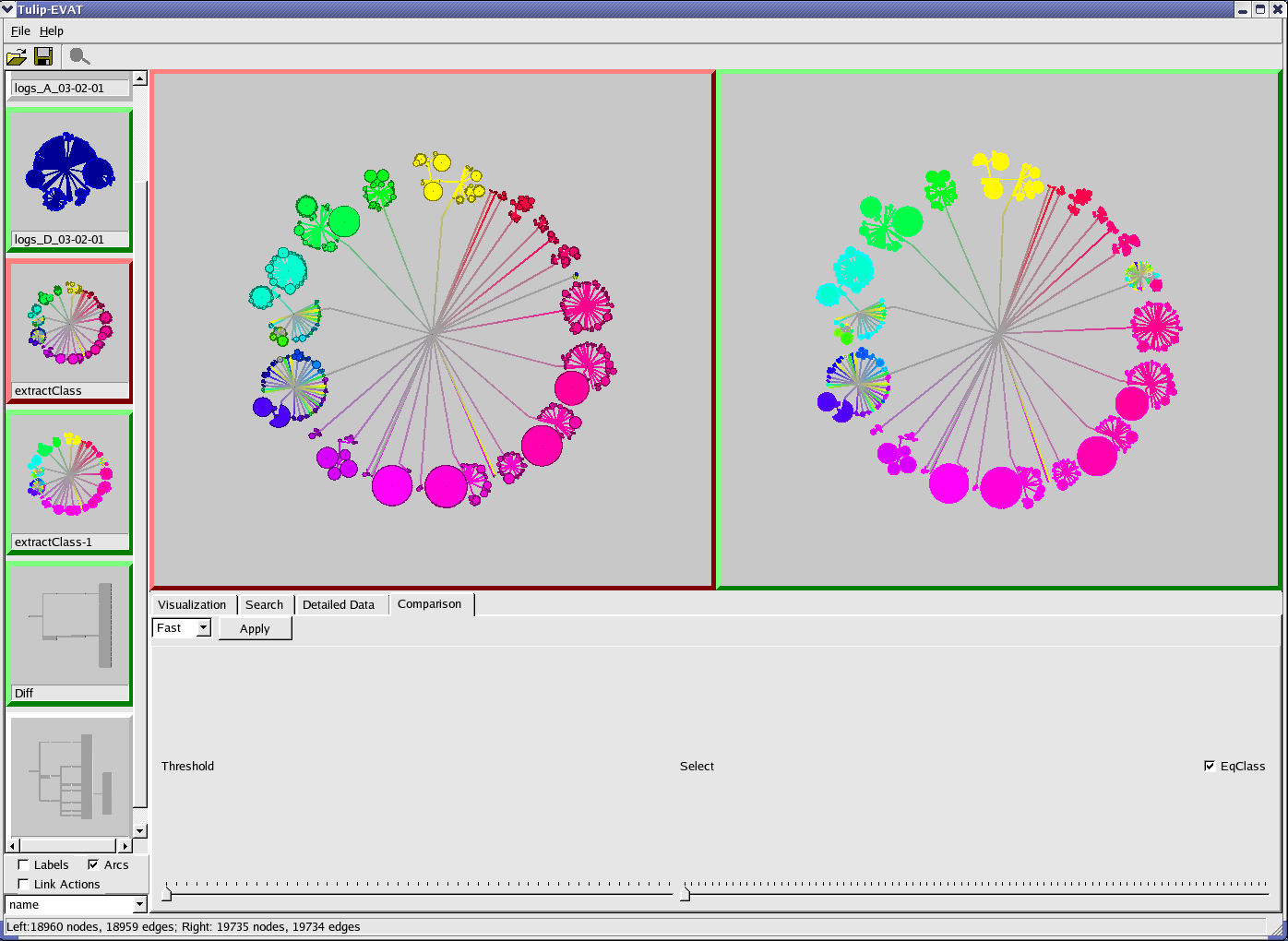Select the extractClass-1 graph thumbnail
This screenshot has height=941, width=1288.
point(69,476)
